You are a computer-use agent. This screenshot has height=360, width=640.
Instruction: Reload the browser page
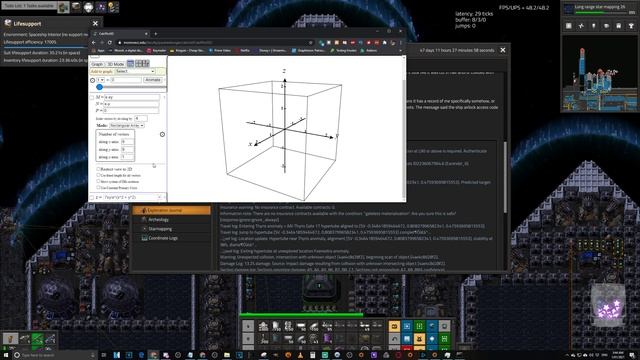coord(109,42)
